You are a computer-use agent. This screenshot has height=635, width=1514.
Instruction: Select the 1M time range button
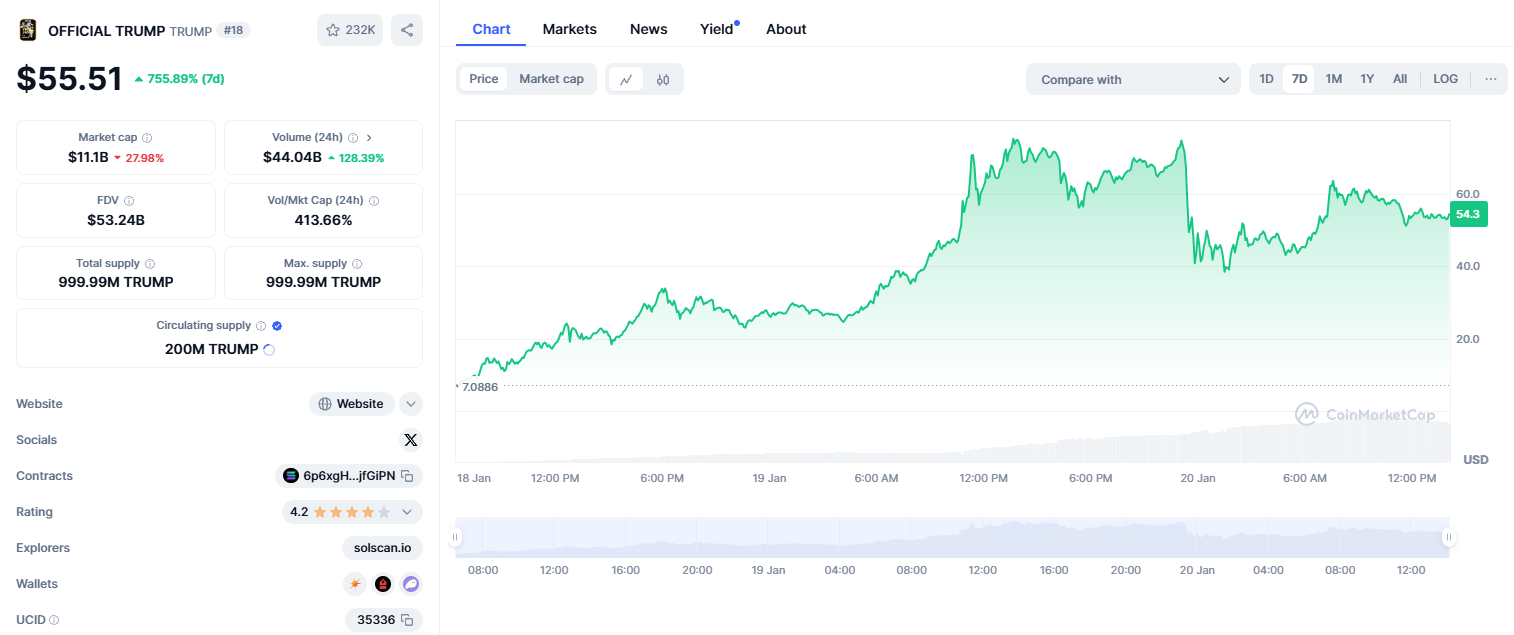click(x=1333, y=79)
